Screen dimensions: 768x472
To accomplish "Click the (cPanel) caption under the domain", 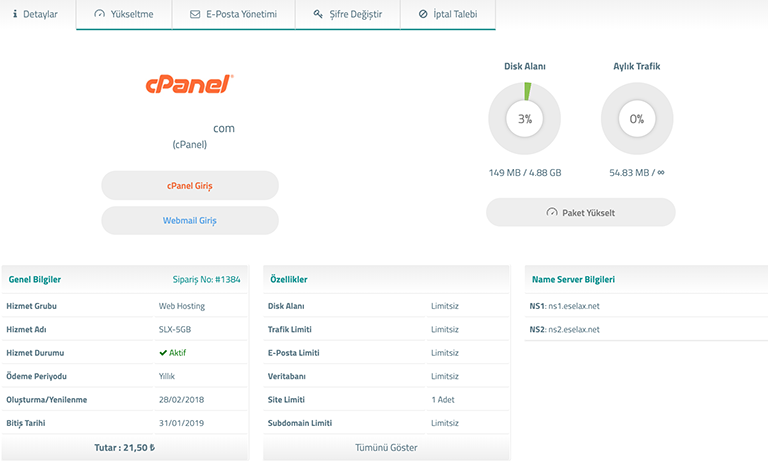I will [x=190, y=144].
